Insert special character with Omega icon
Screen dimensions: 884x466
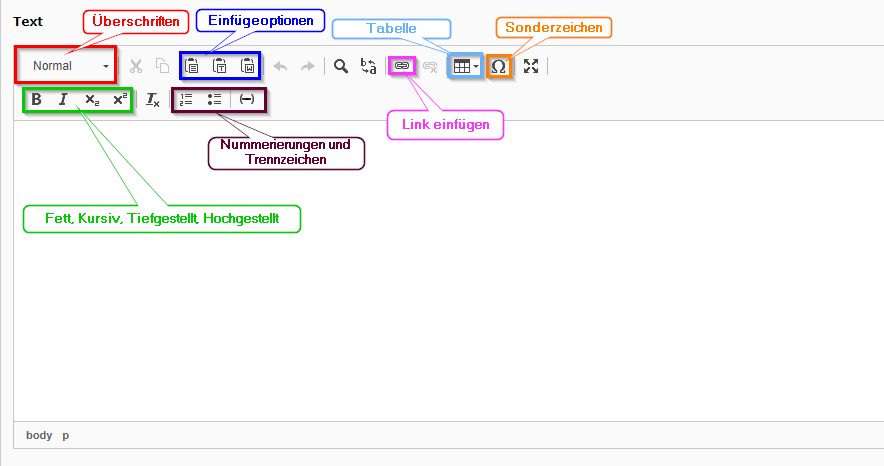(499, 66)
